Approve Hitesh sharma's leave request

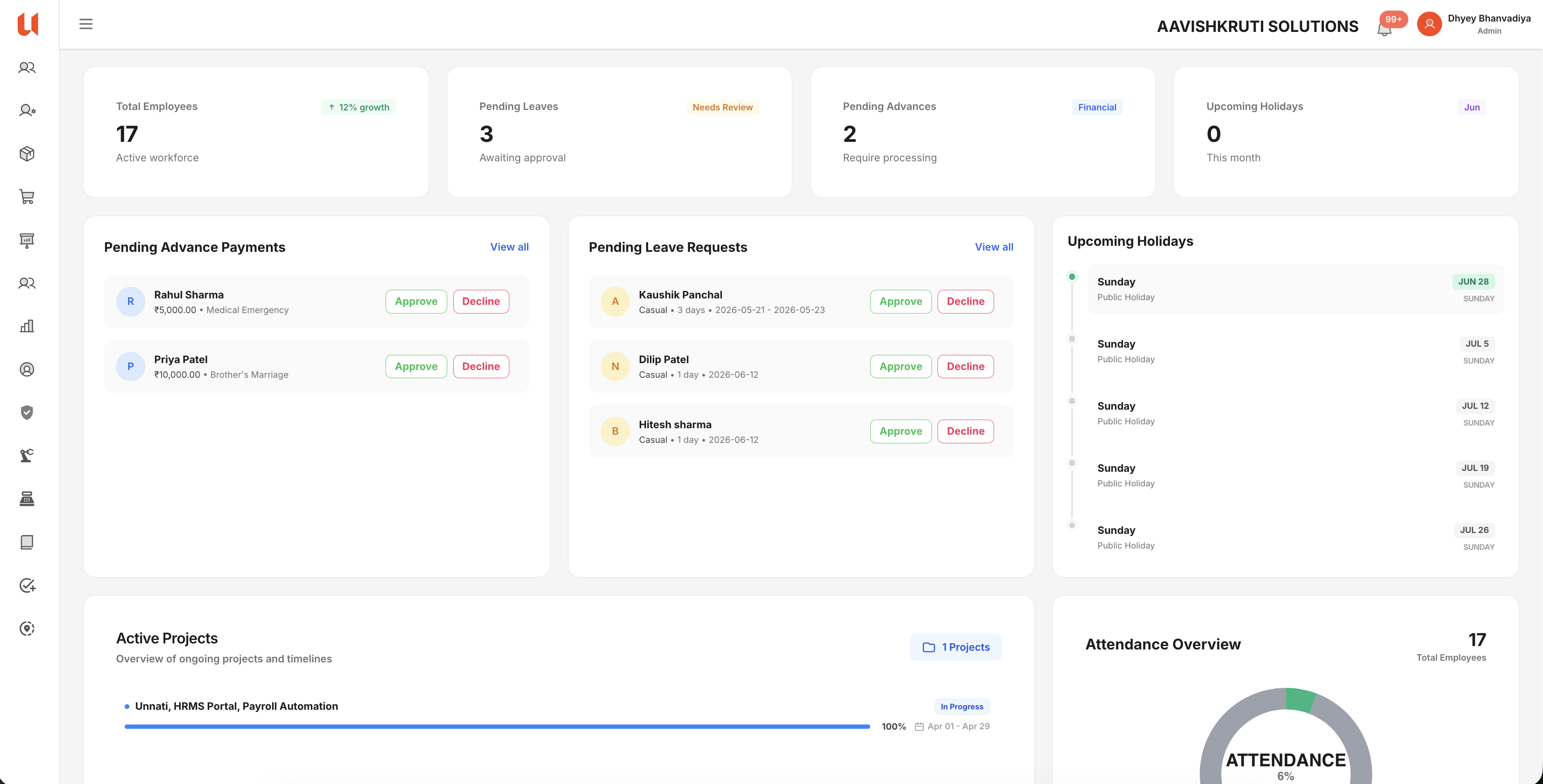pos(901,431)
